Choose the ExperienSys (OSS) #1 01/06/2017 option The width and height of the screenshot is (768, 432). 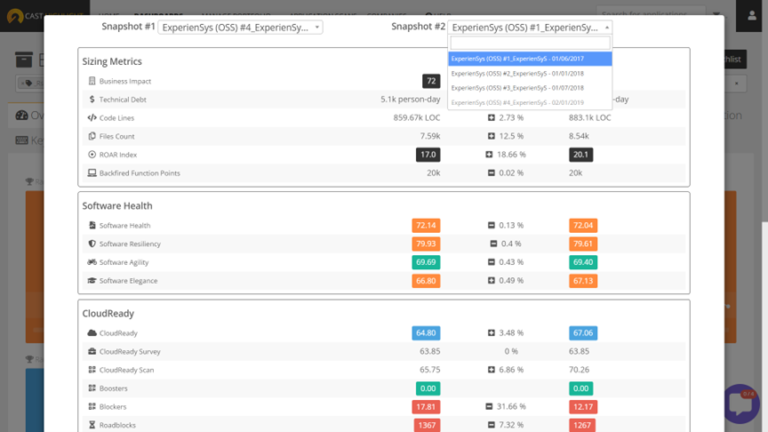pos(530,58)
